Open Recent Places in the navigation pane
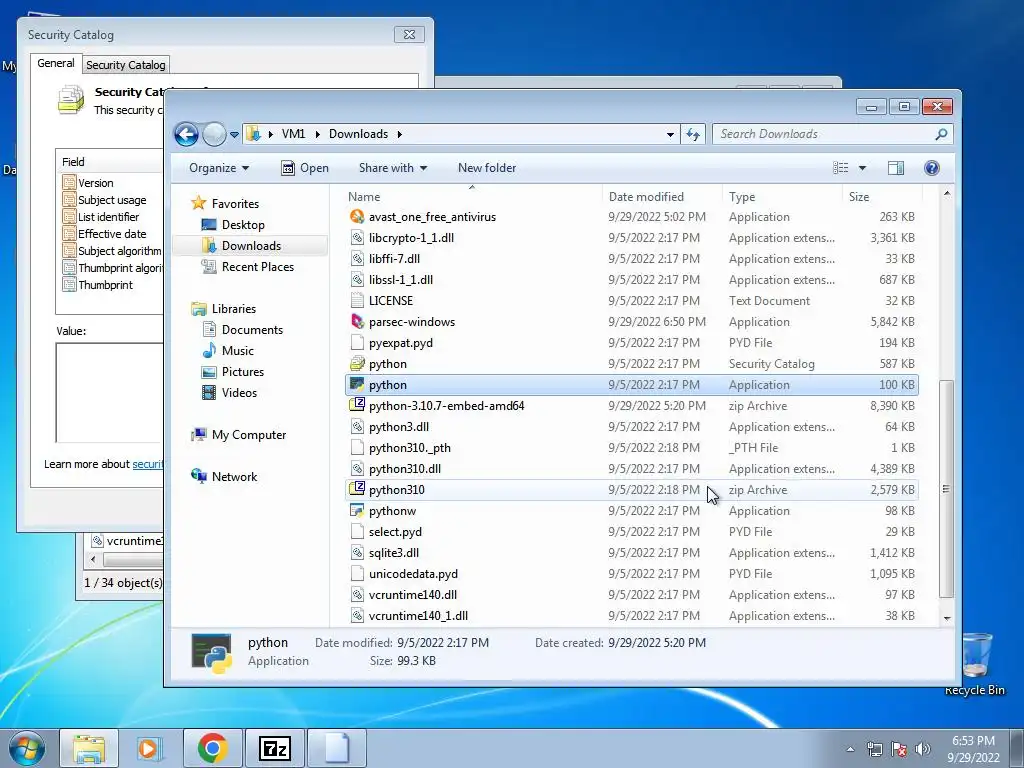Screen dimensions: 1024x768 247,266
